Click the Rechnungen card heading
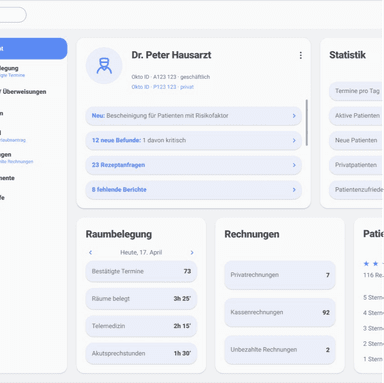384x383 pixels. [x=252, y=234]
